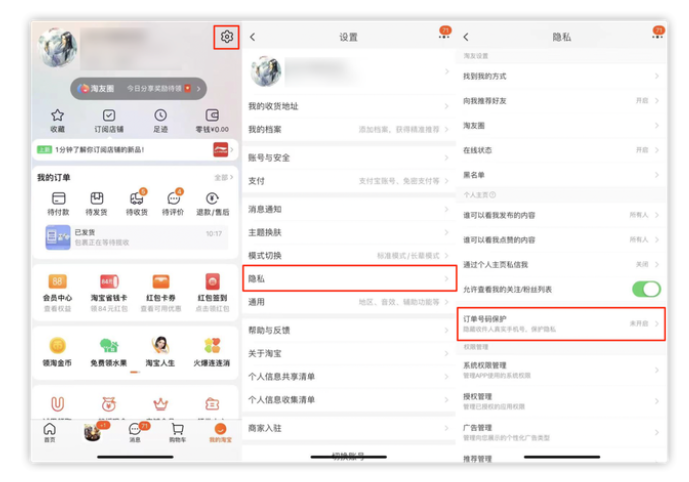The image size is (689, 482).
Task: Open 红包签到 check-in icon
Action: click(x=212, y=281)
